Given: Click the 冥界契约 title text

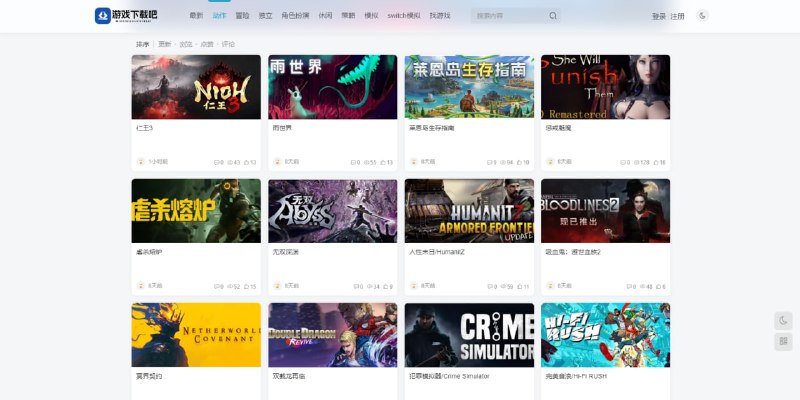Looking at the screenshot, I should [x=149, y=377].
